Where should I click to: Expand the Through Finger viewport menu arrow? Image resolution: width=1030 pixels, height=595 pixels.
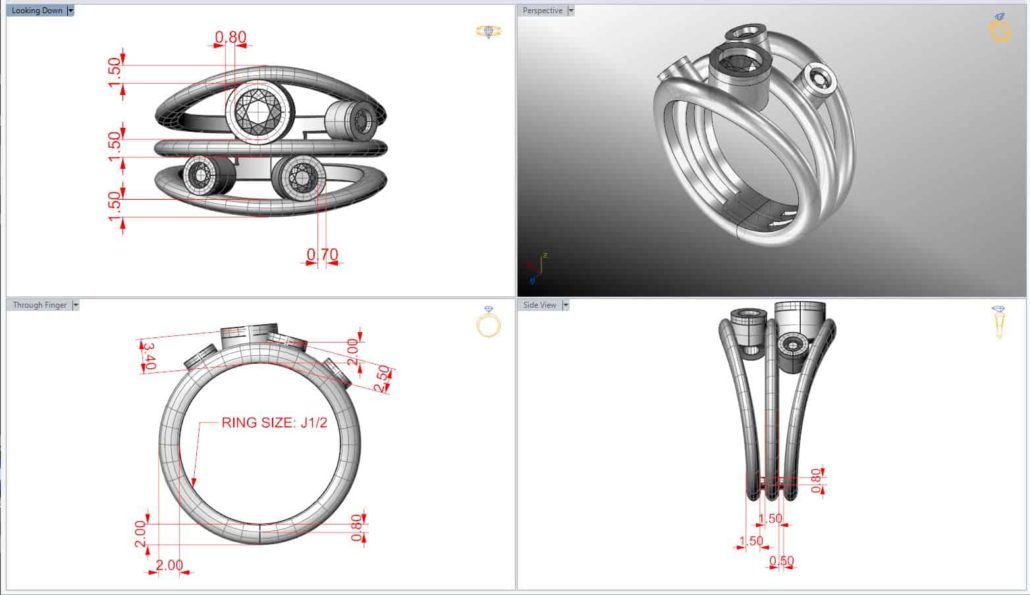75,305
